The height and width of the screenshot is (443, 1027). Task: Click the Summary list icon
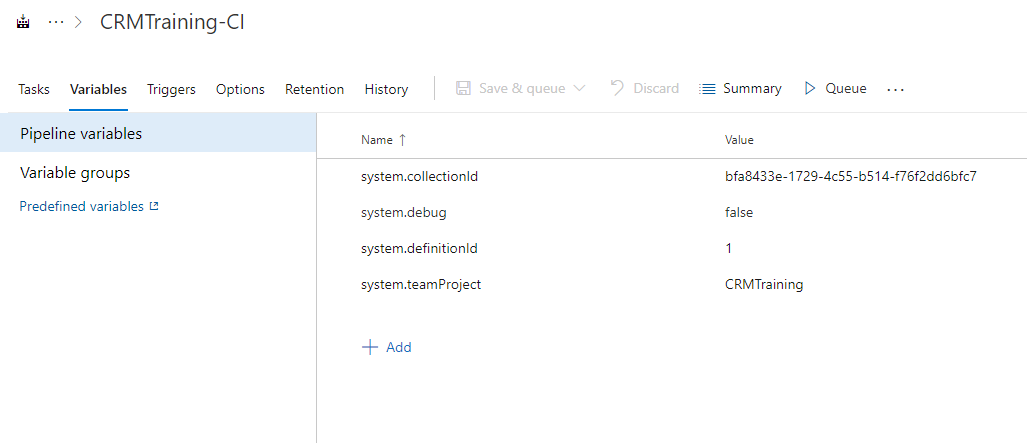(x=707, y=89)
